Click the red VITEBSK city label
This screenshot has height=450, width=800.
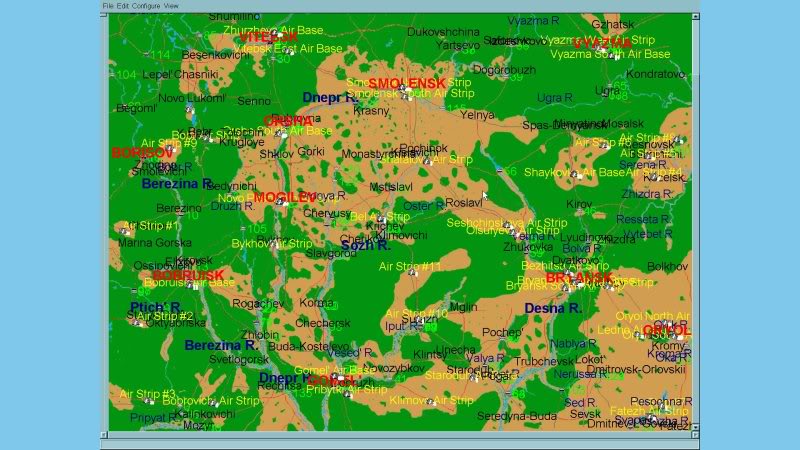click(x=268, y=37)
